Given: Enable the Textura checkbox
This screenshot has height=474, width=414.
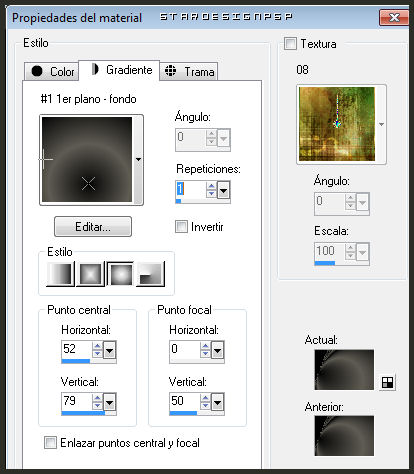Looking at the screenshot, I should click(x=290, y=44).
